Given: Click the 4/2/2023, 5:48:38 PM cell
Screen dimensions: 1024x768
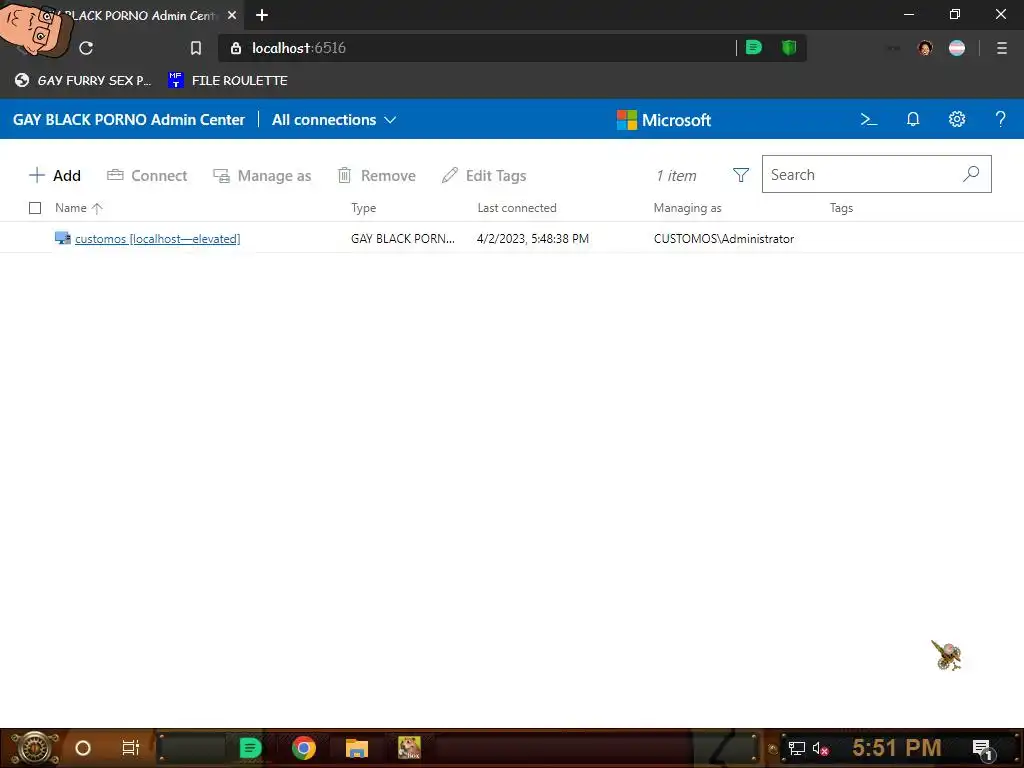Looking at the screenshot, I should click(533, 238).
